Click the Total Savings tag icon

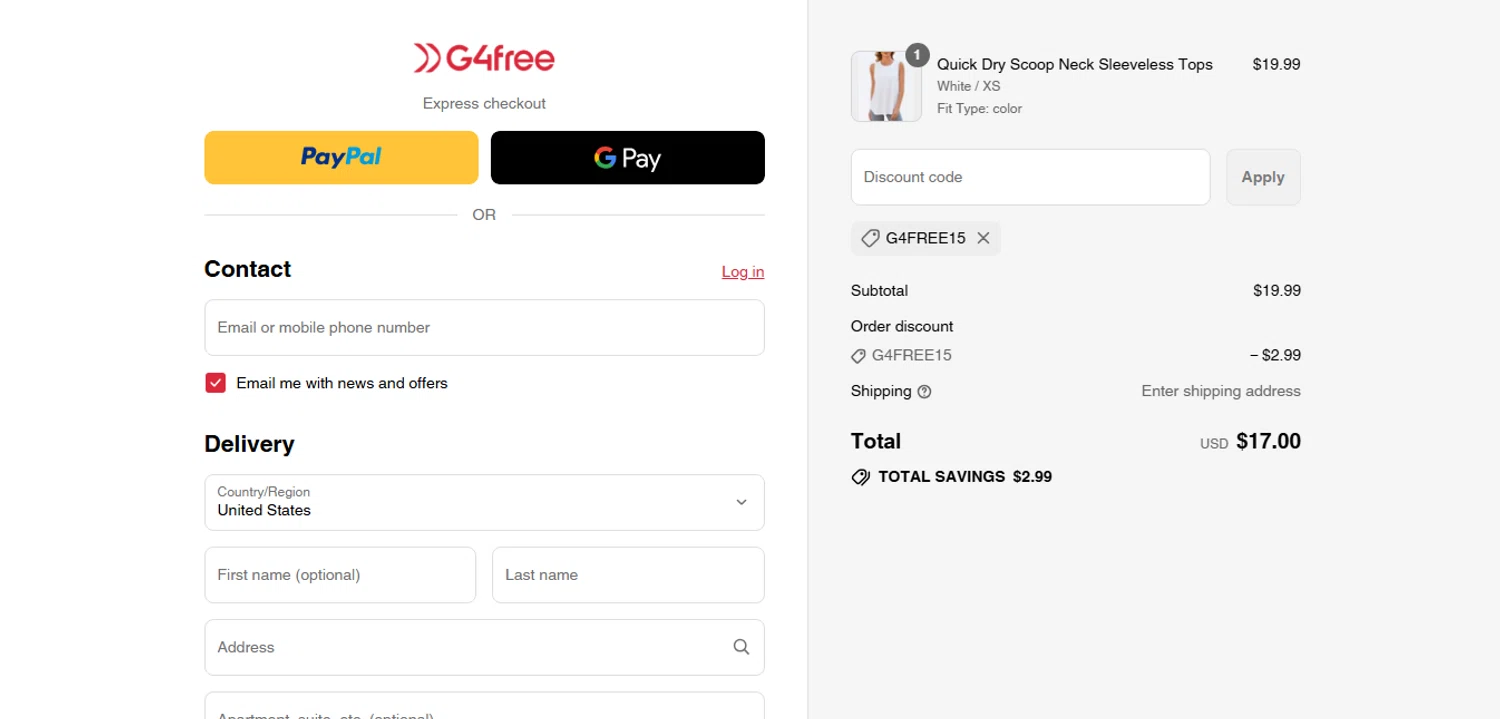click(x=860, y=477)
